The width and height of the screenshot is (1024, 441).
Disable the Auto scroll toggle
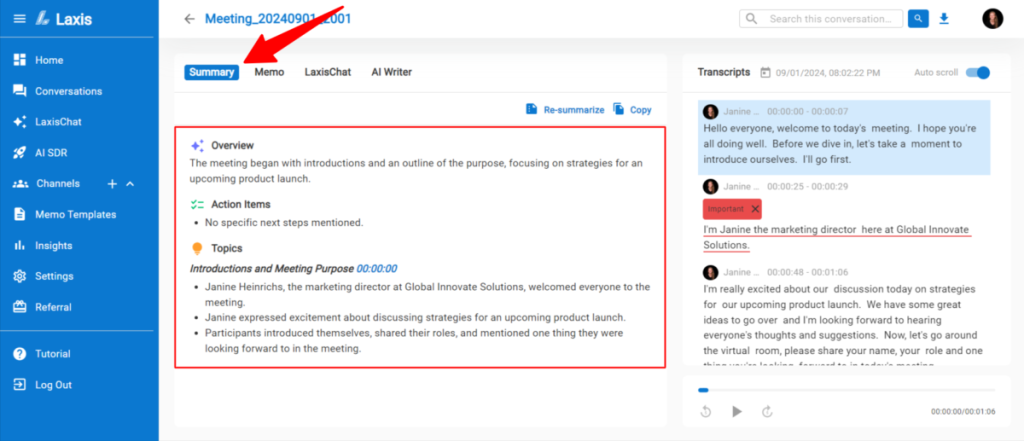coord(978,73)
